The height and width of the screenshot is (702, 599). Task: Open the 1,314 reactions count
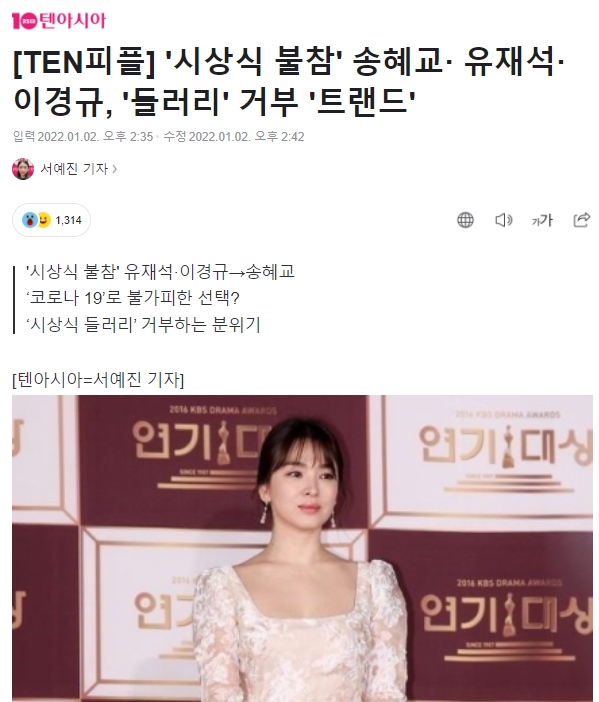(68, 220)
